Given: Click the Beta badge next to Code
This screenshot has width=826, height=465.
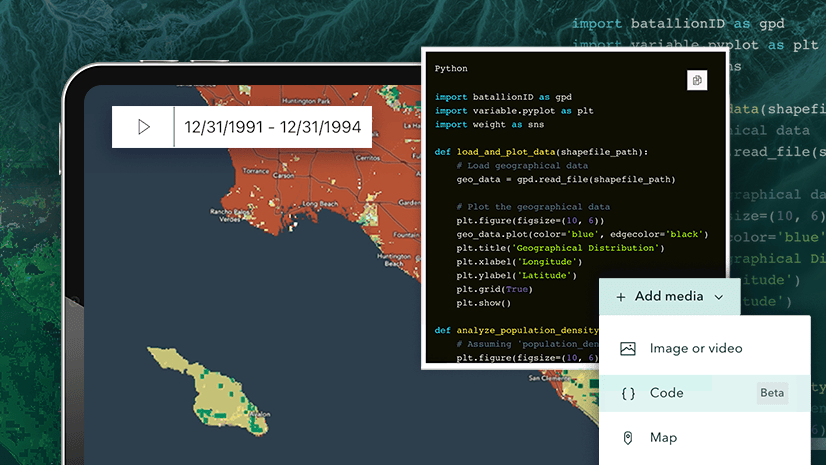Looking at the screenshot, I should (772, 393).
